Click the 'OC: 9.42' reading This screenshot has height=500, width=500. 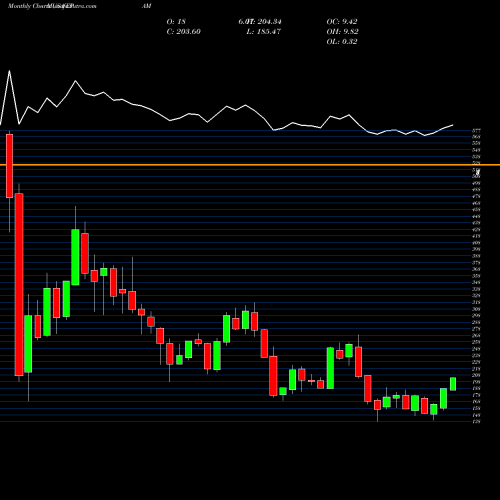point(342,22)
